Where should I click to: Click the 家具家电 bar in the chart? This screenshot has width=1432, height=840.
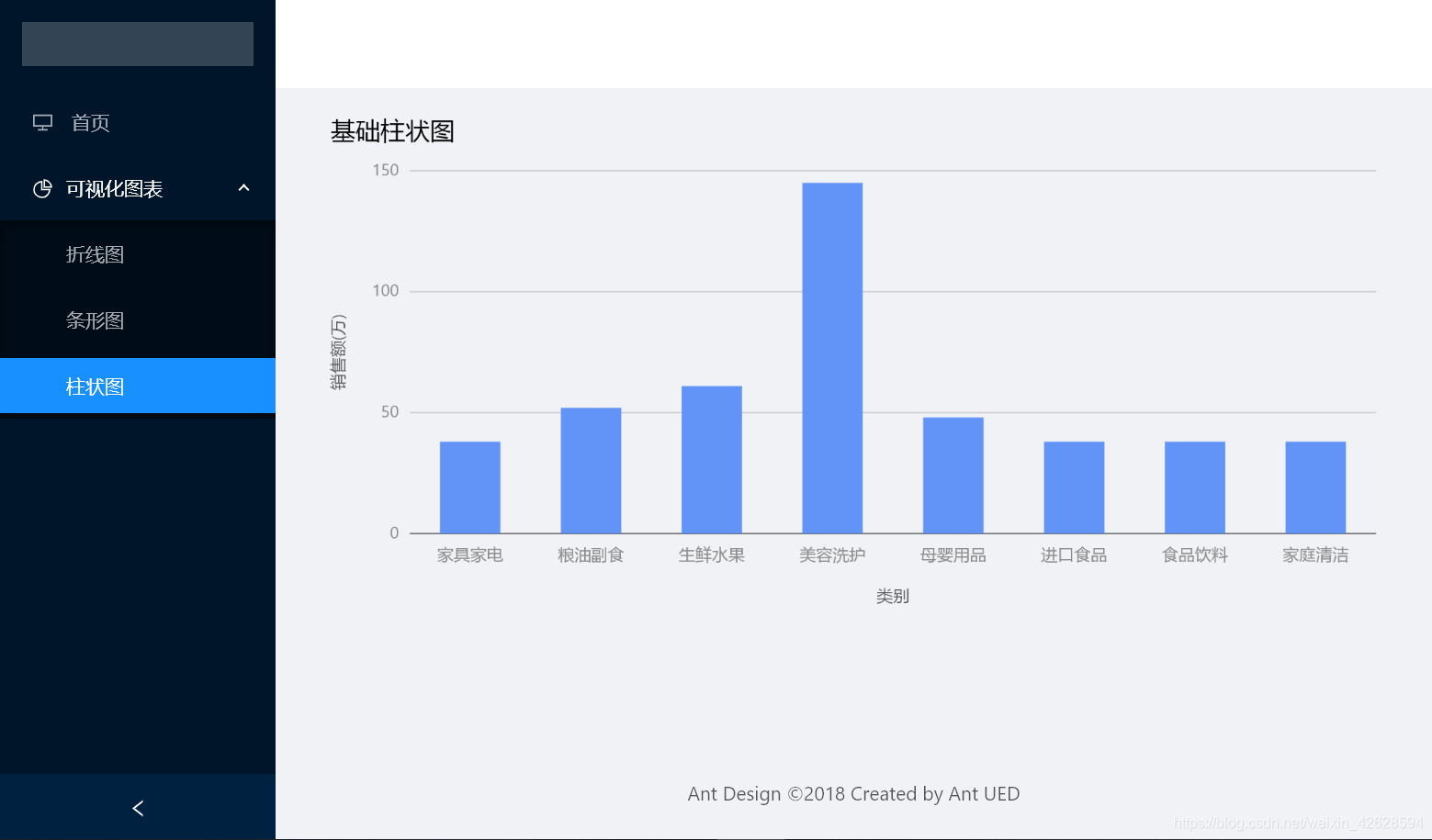tap(470, 487)
